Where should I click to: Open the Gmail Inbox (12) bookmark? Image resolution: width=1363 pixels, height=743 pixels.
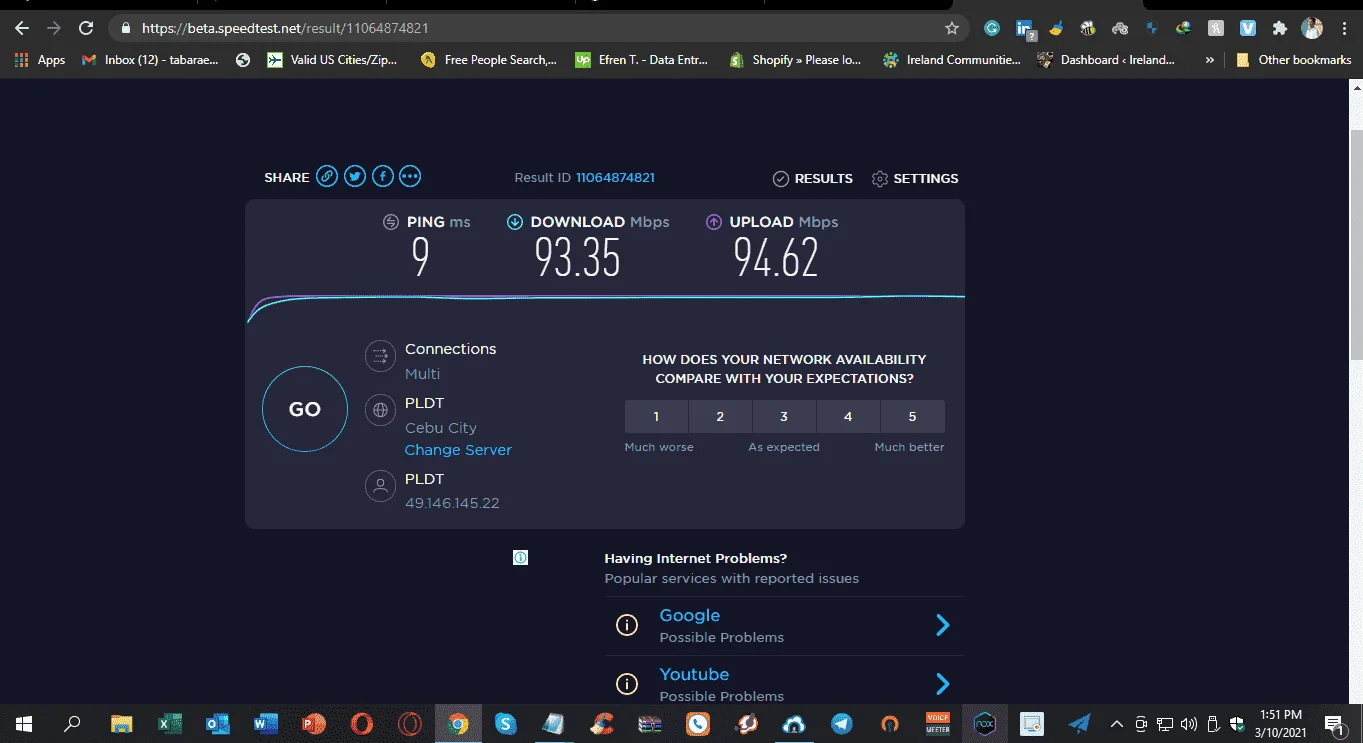tap(149, 60)
